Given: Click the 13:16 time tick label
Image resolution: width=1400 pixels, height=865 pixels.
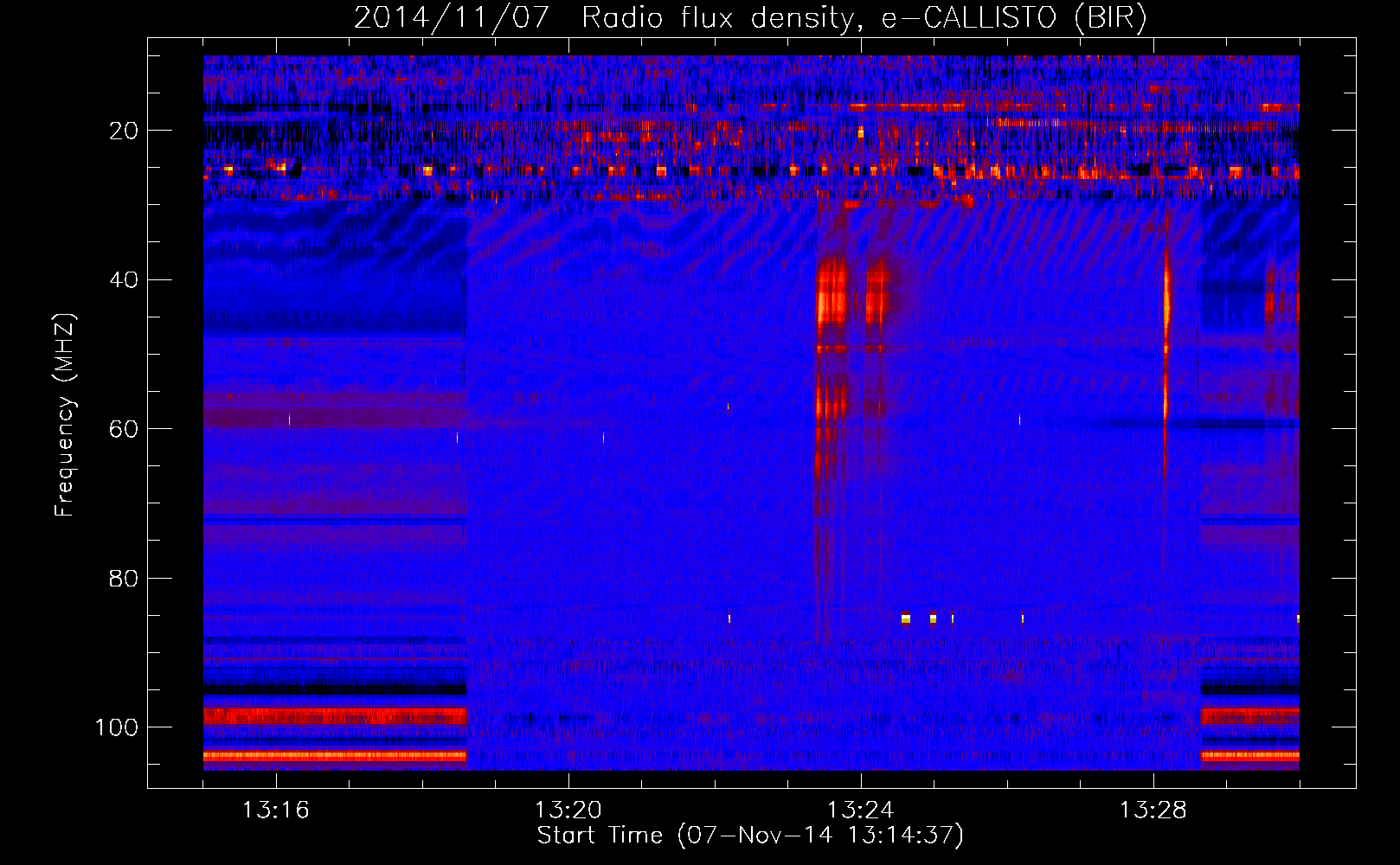Looking at the screenshot, I should click(x=275, y=811).
